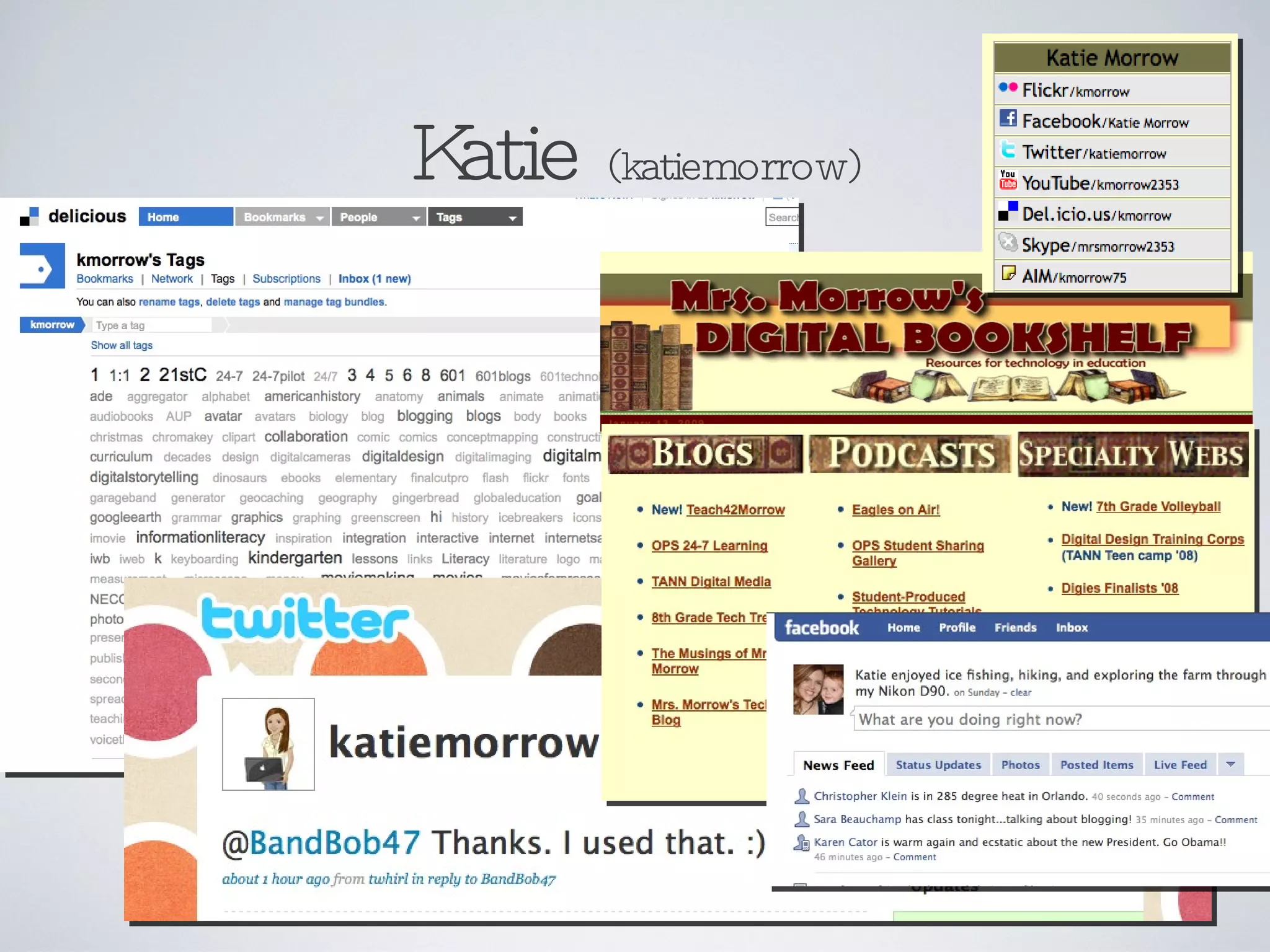Select the Photos tab in Facebook

tap(1020, 765)
